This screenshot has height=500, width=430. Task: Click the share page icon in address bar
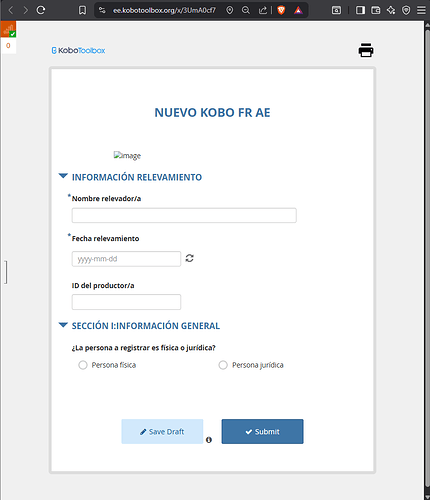click(x=263, y=10)
